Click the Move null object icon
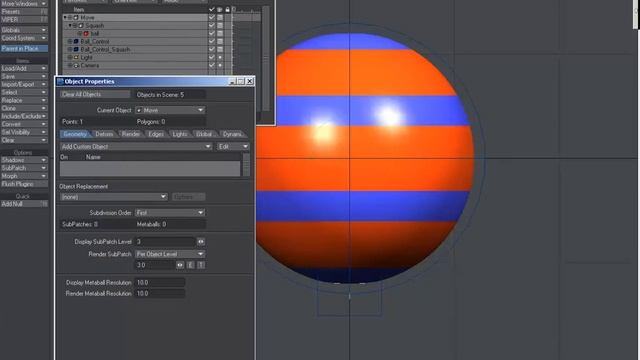The height and width of the screenshot is (360, 640). tap(76, 18)
